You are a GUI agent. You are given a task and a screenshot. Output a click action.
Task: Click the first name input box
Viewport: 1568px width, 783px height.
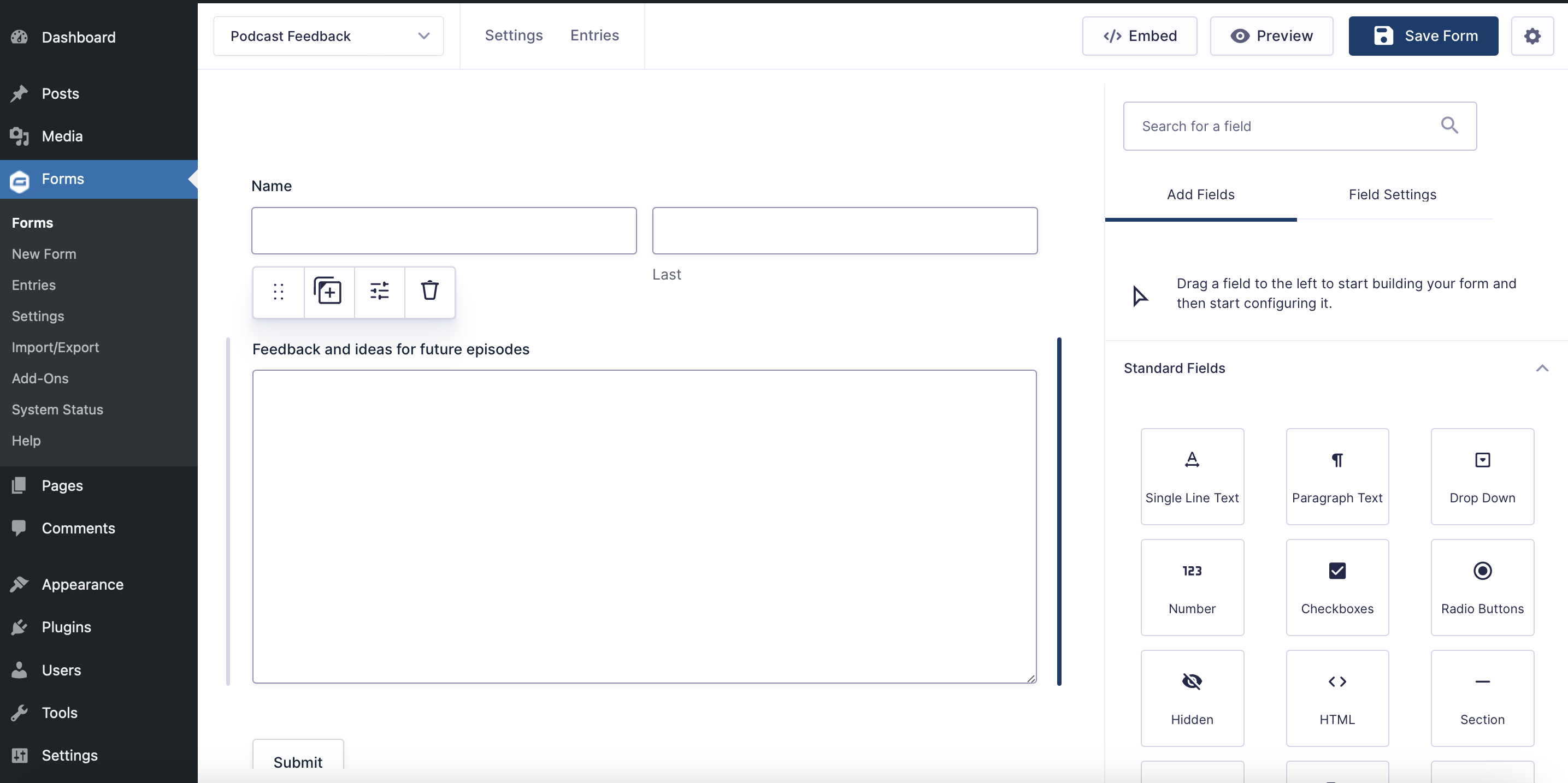444,230
